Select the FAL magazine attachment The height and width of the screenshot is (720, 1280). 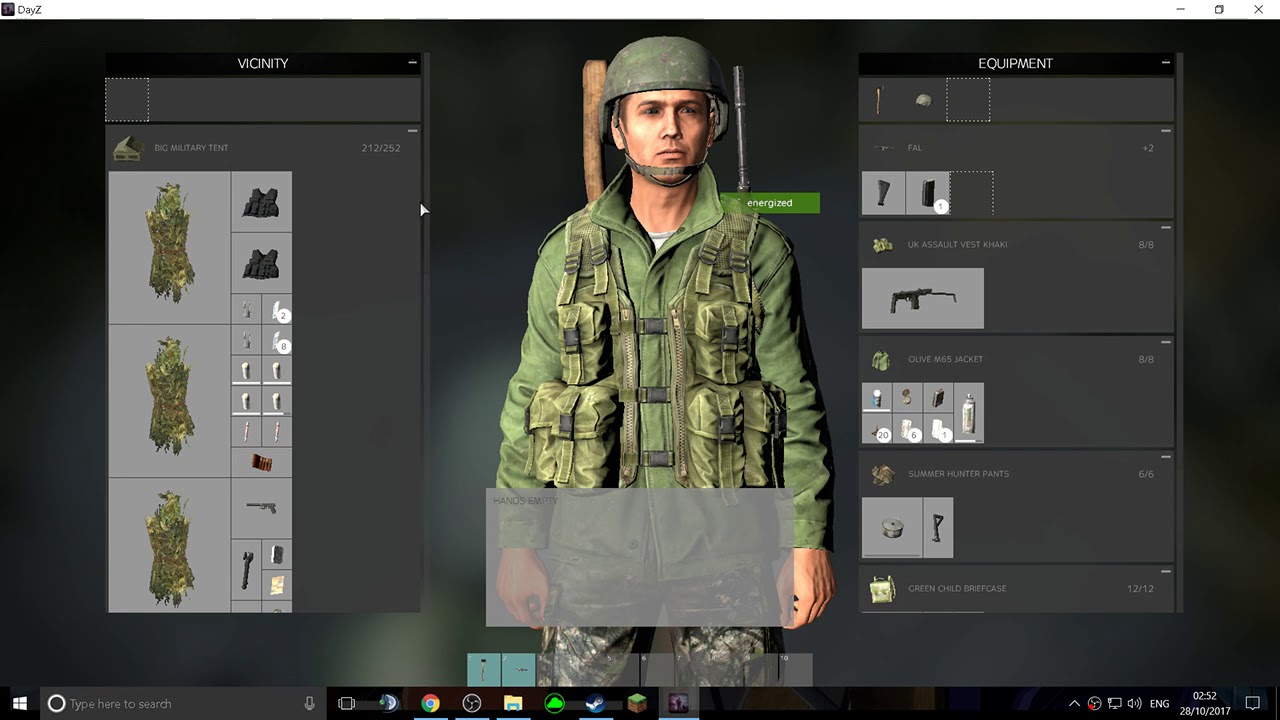928,193
